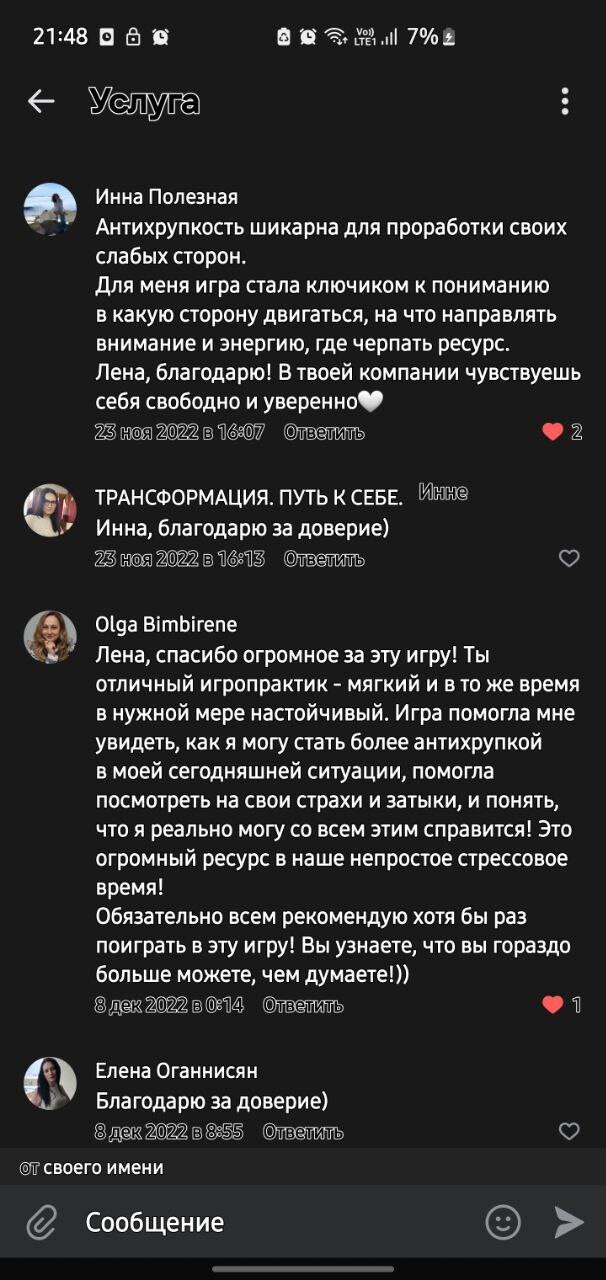606x1280 pixels.
Task: Tap the paperclip attach icon
Action: point(41,1222)
